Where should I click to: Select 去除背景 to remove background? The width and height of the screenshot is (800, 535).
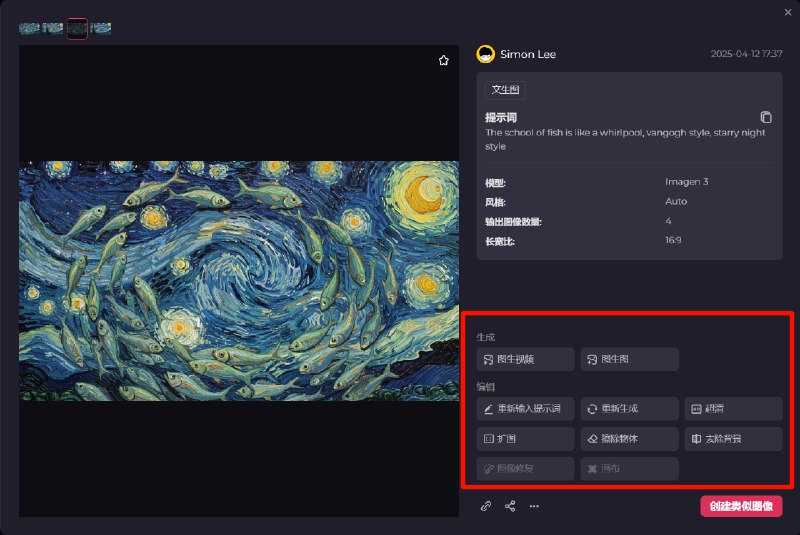(x=733, y=439)
